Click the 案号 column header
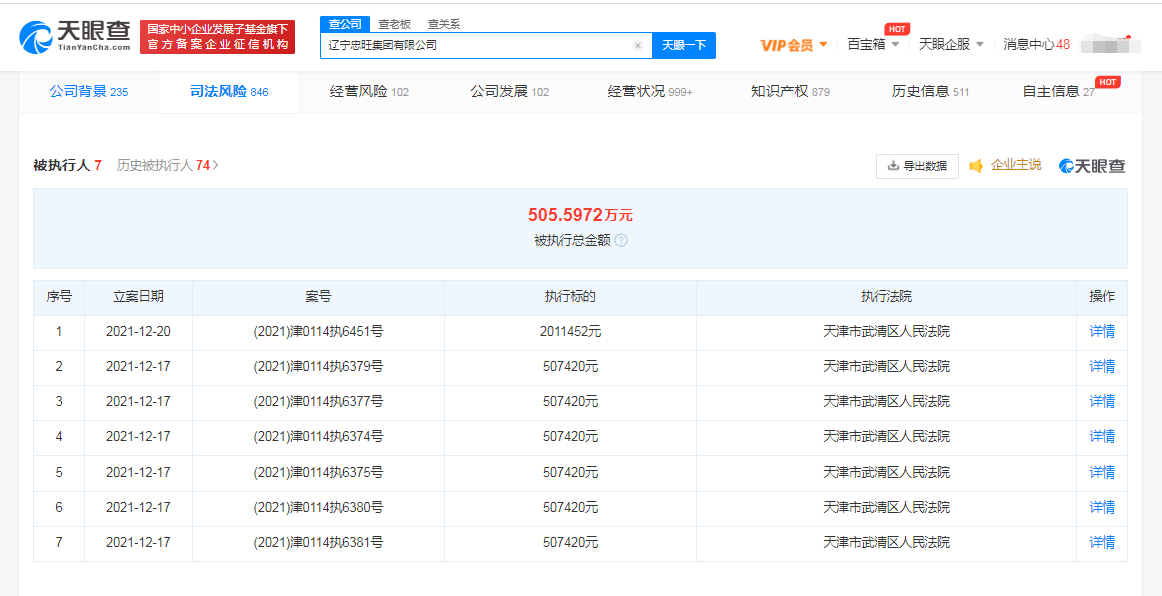 [318, 297]
